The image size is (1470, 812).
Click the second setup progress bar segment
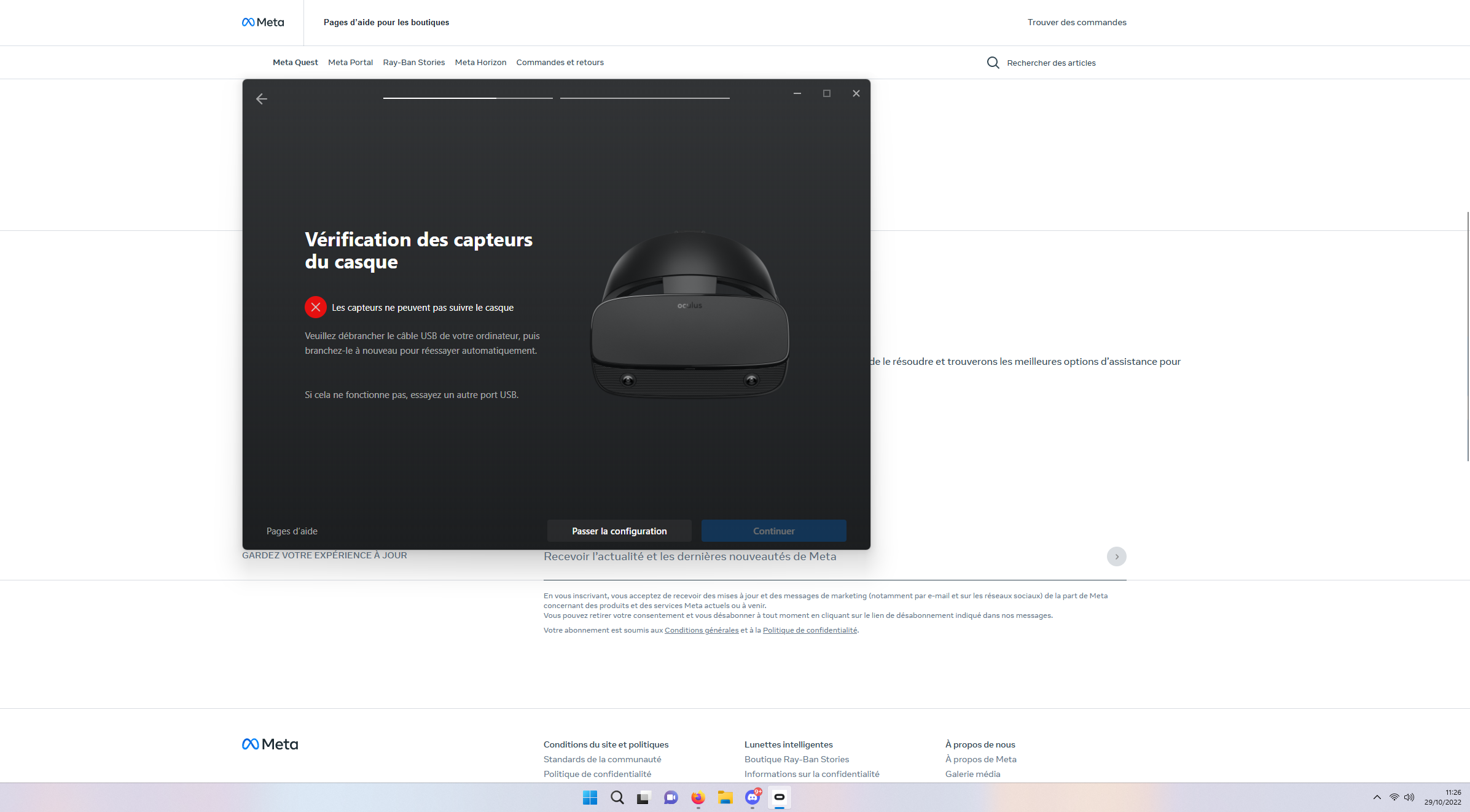coord(645,98)
